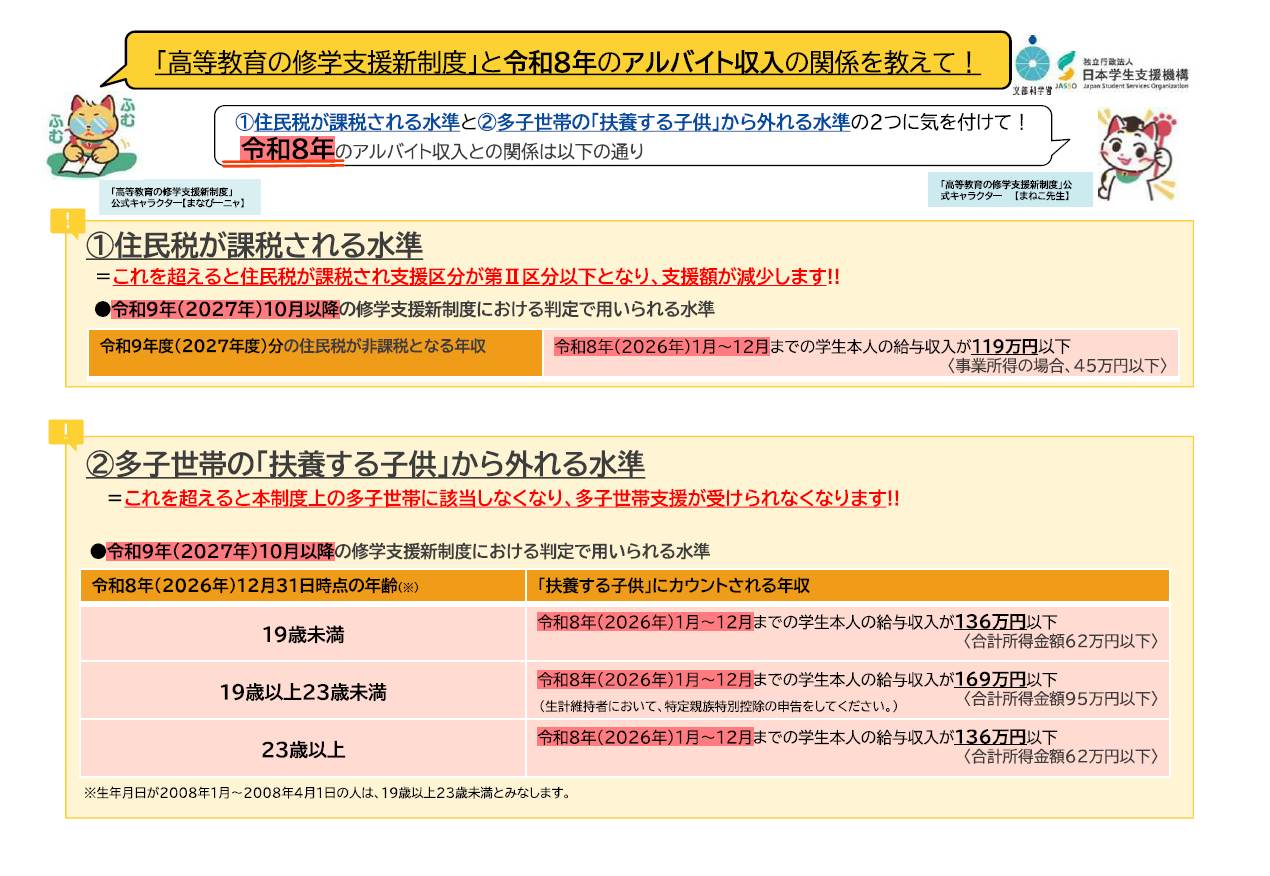
Task: Click the ふむふむ text beside the cat
Action: [x=128, y=112]
